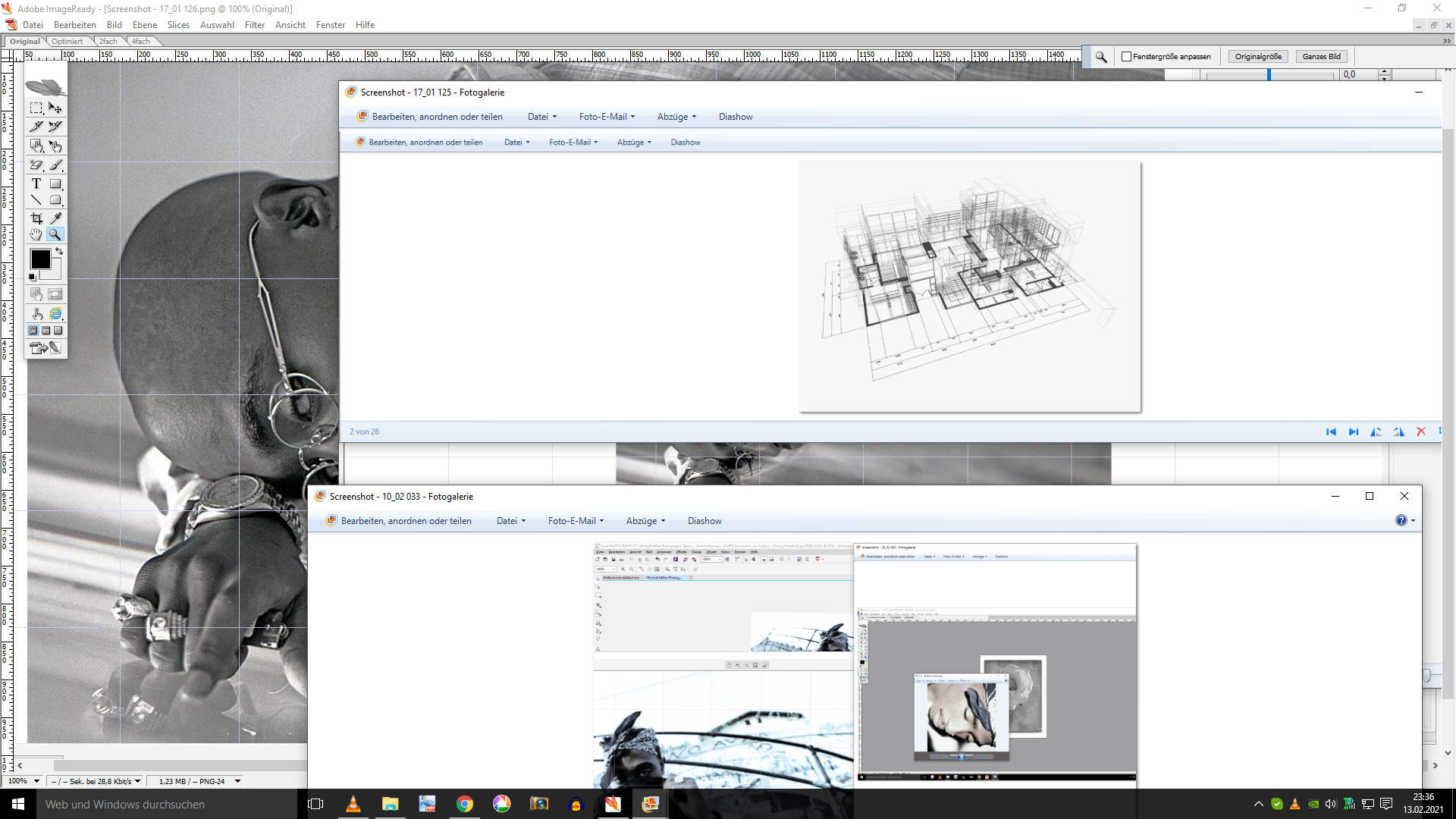This screenshot has height=819, width=1456.
Task: Select the Rectangular Marquee tool in toolbox
Action: click(x=36, y=108)
